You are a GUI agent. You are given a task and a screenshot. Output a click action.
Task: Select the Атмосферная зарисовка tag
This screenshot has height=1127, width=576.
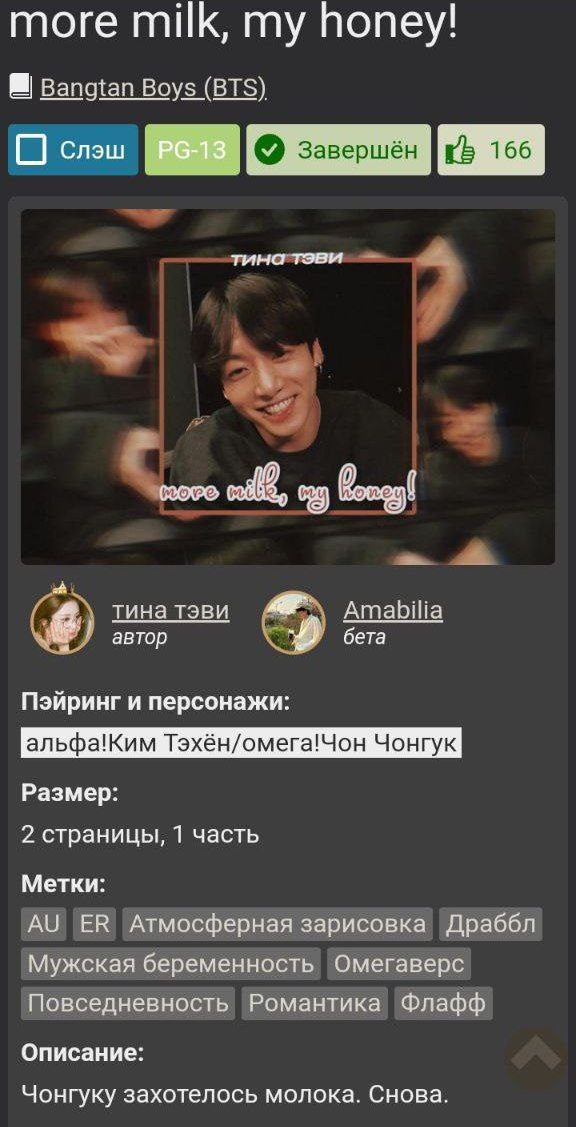pos(278,924)
